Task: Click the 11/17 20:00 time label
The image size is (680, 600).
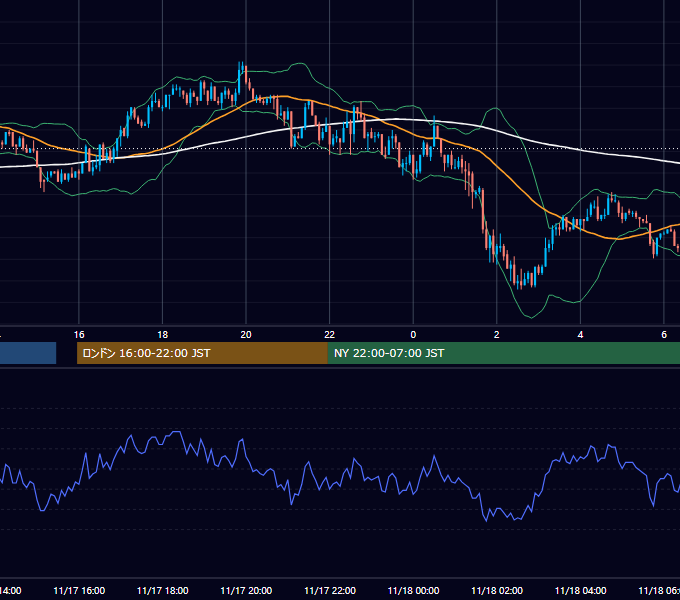Action: (x=246, y=591)
